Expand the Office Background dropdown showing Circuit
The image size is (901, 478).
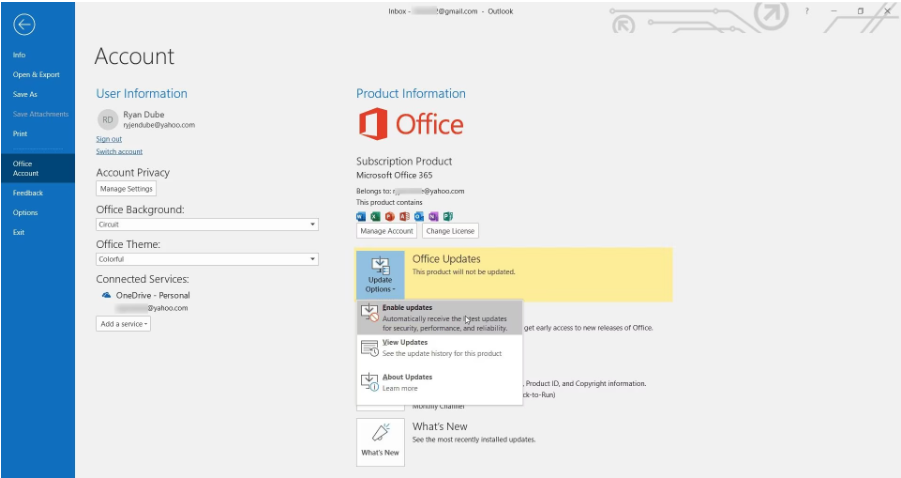207,225
